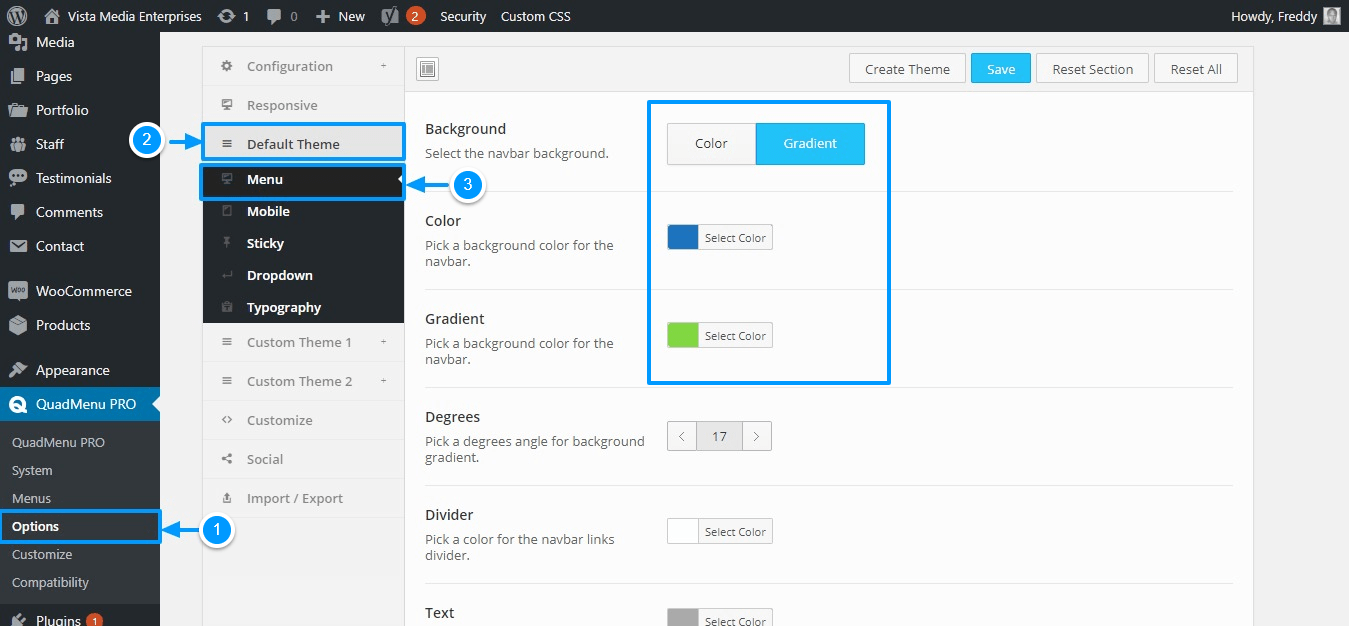Expand the Configuration section

[x=303, y=66]
